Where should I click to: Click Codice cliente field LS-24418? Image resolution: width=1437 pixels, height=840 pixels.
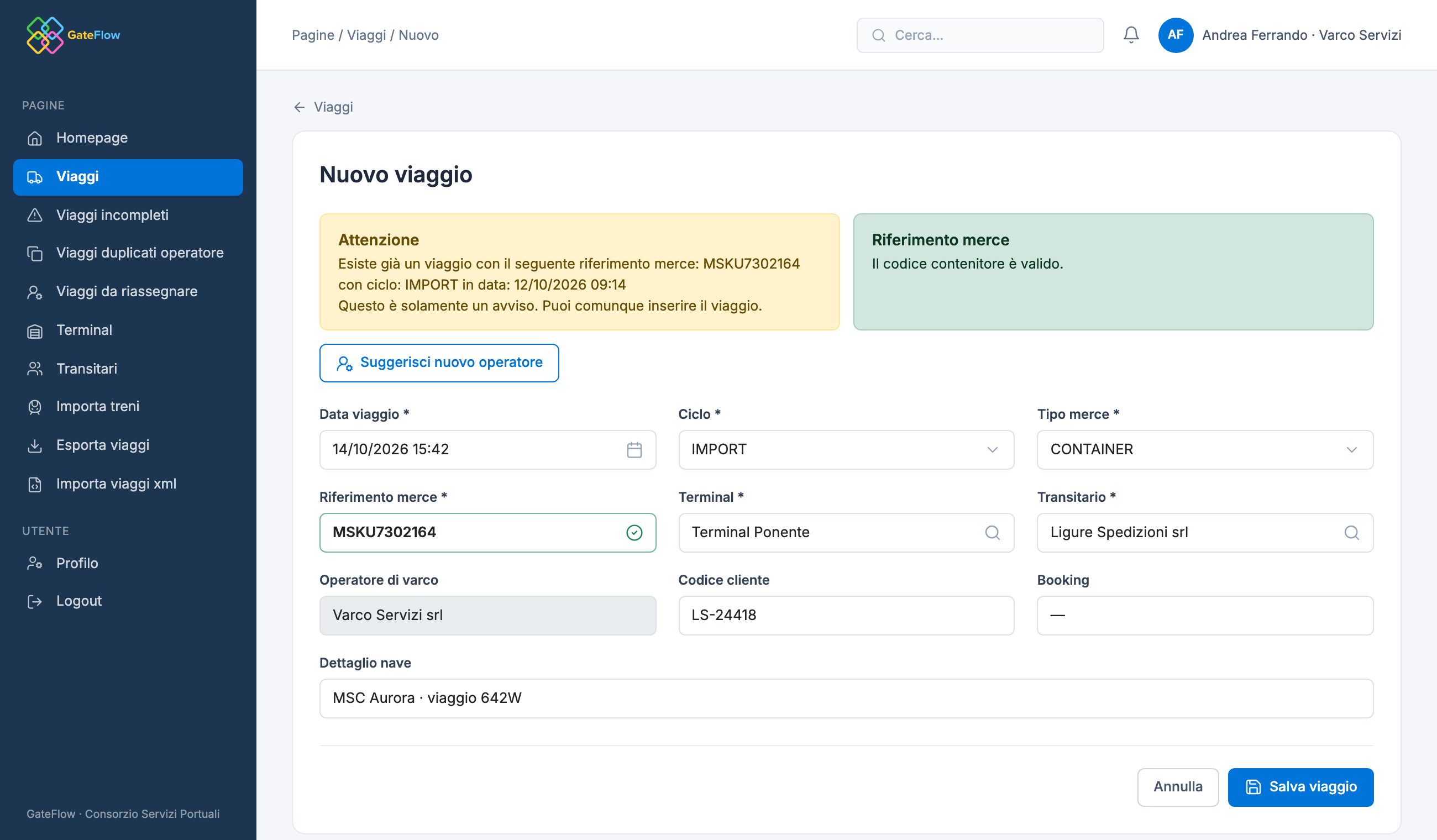pos(846,615)
